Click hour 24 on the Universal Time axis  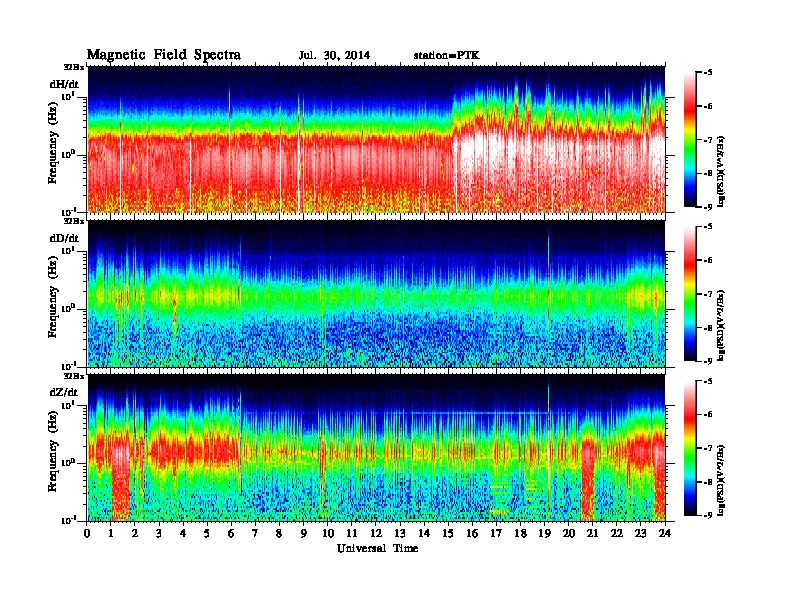665,534
